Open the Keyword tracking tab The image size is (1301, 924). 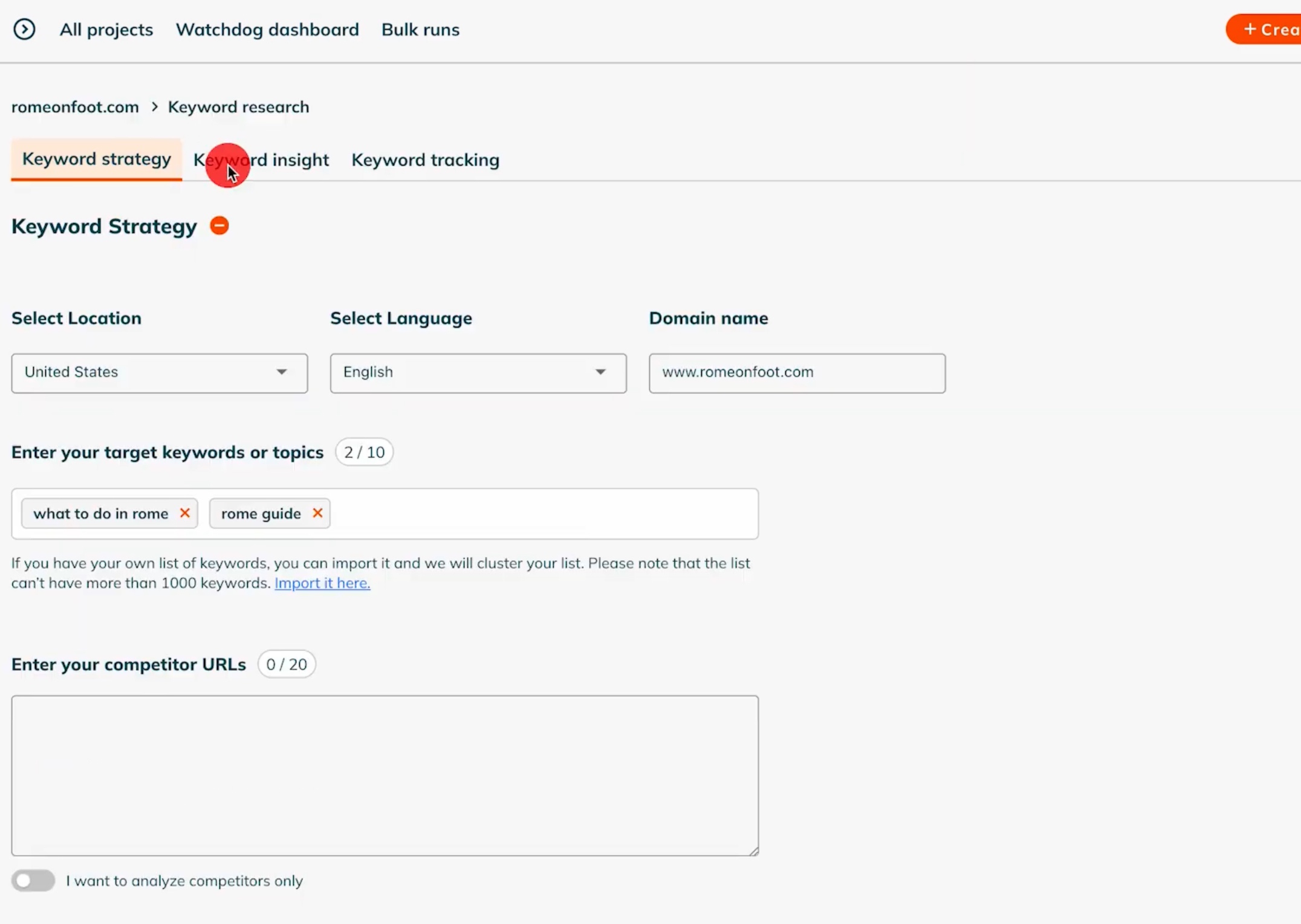[x=425, y=160]
